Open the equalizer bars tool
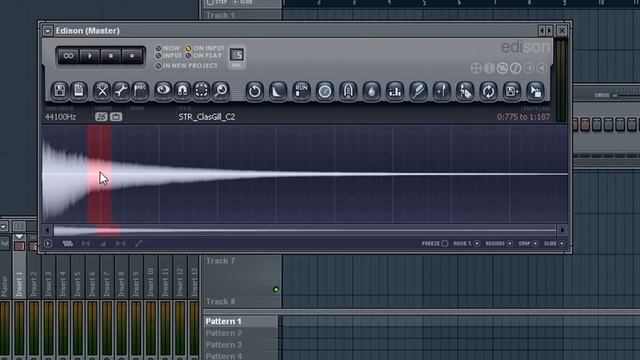This screenshot has height=360, width=640. pos(395,91)
